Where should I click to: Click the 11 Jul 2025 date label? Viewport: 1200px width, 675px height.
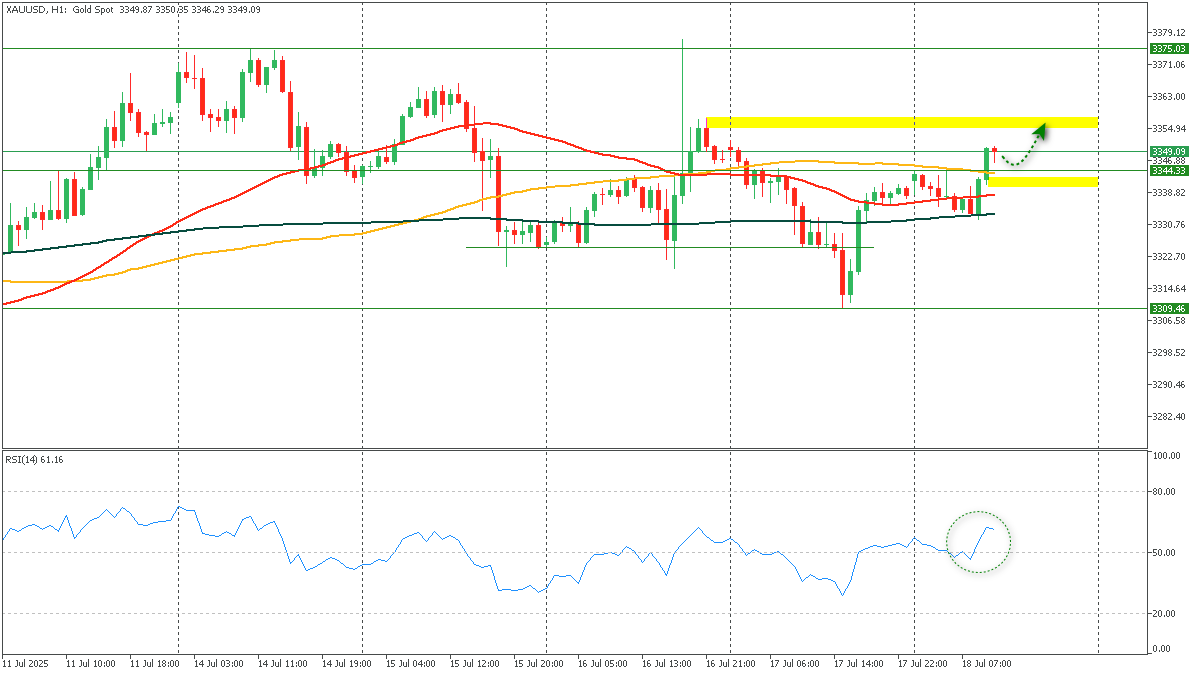25,663
